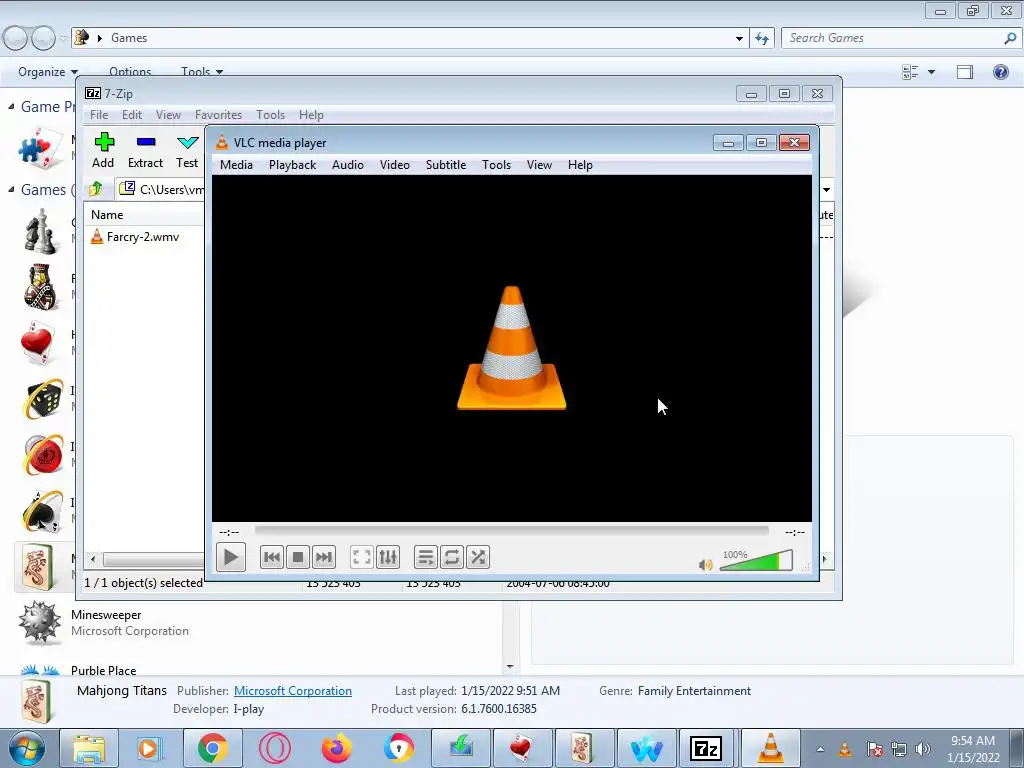Adjust the VLC volume slider
This screenshot has height=768, width=1024.
pyautogui.click(x=756, y=562)
